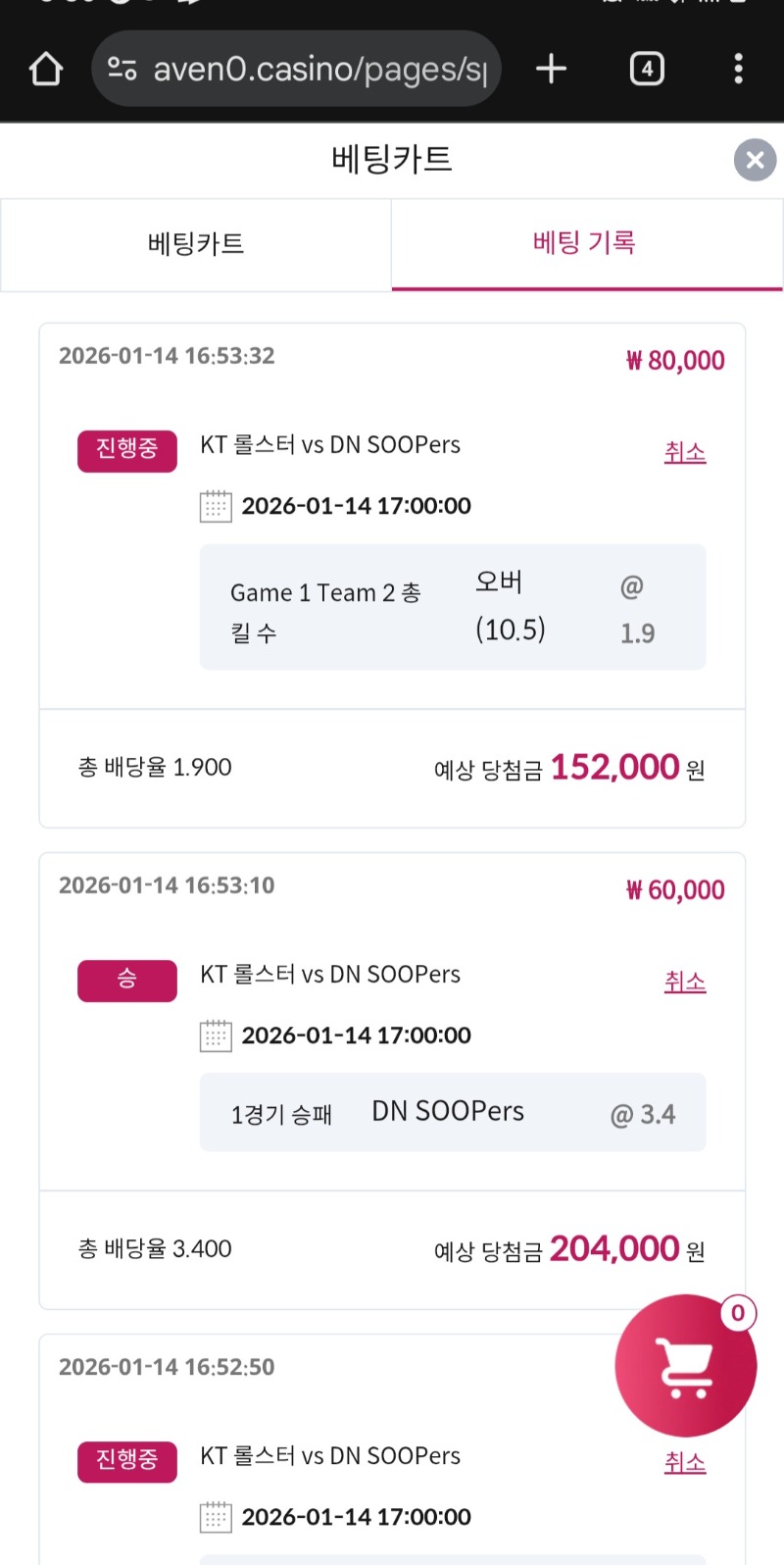The height and width of the screenshot is (1565, 784).
Task: Tap the browser home icon
Action: click(46, 69)
